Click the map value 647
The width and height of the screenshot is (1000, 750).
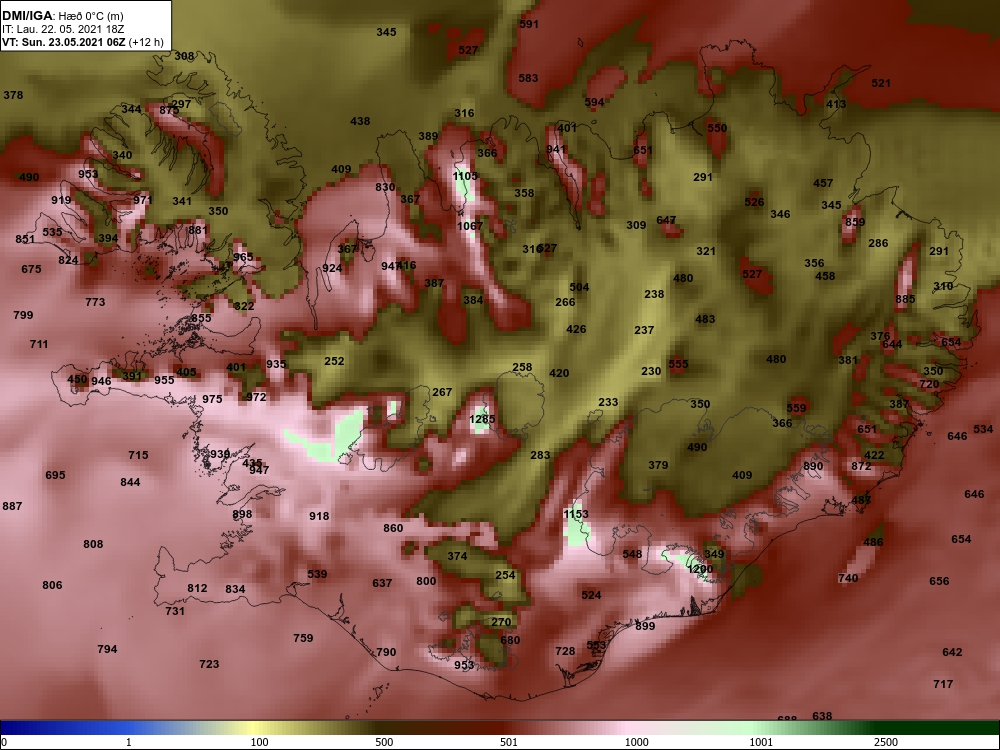pos(666,221)
